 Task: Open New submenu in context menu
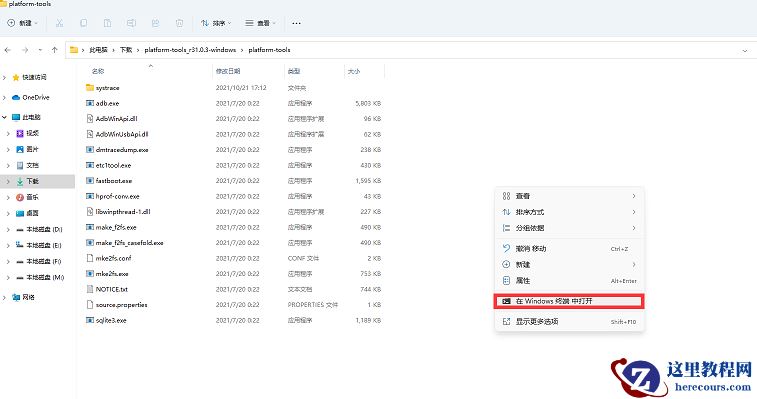569,264
